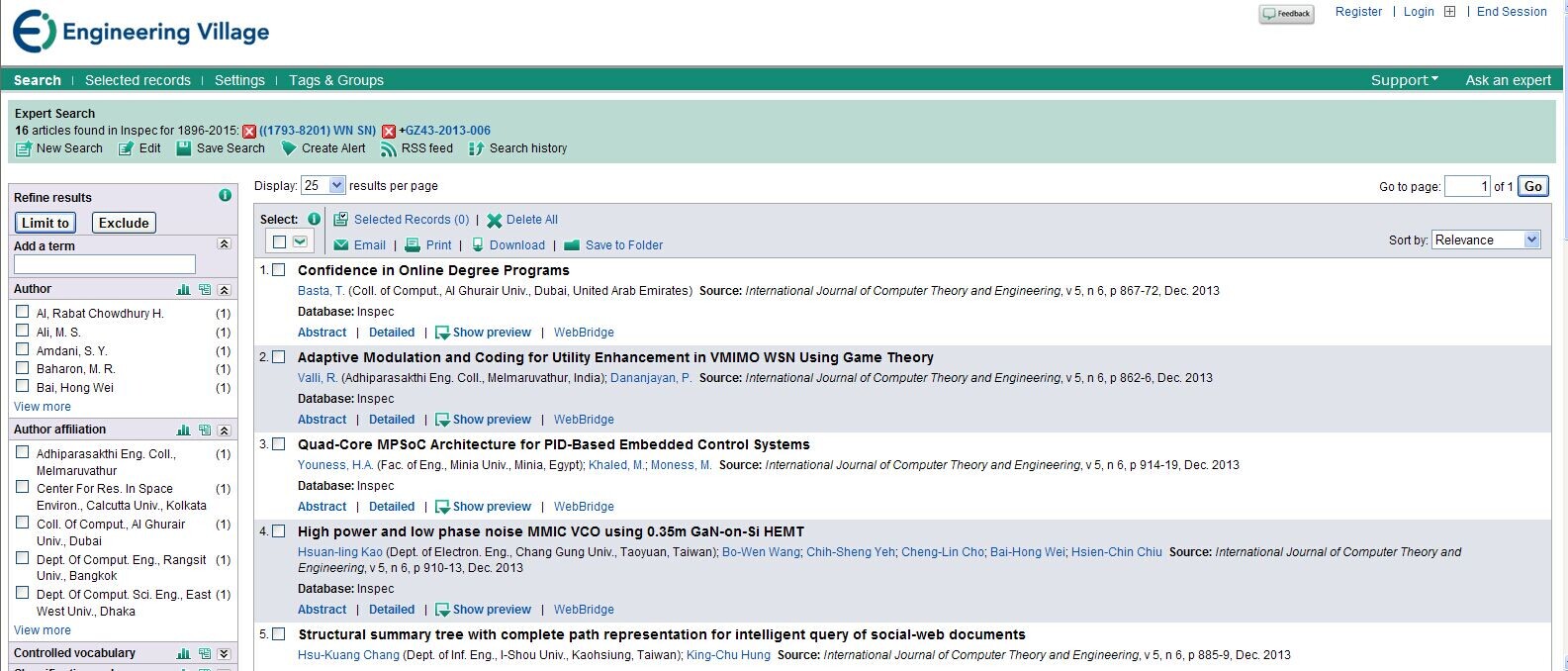
Task: Click the Author affiliation export data icon
Action: coord(205,431)
